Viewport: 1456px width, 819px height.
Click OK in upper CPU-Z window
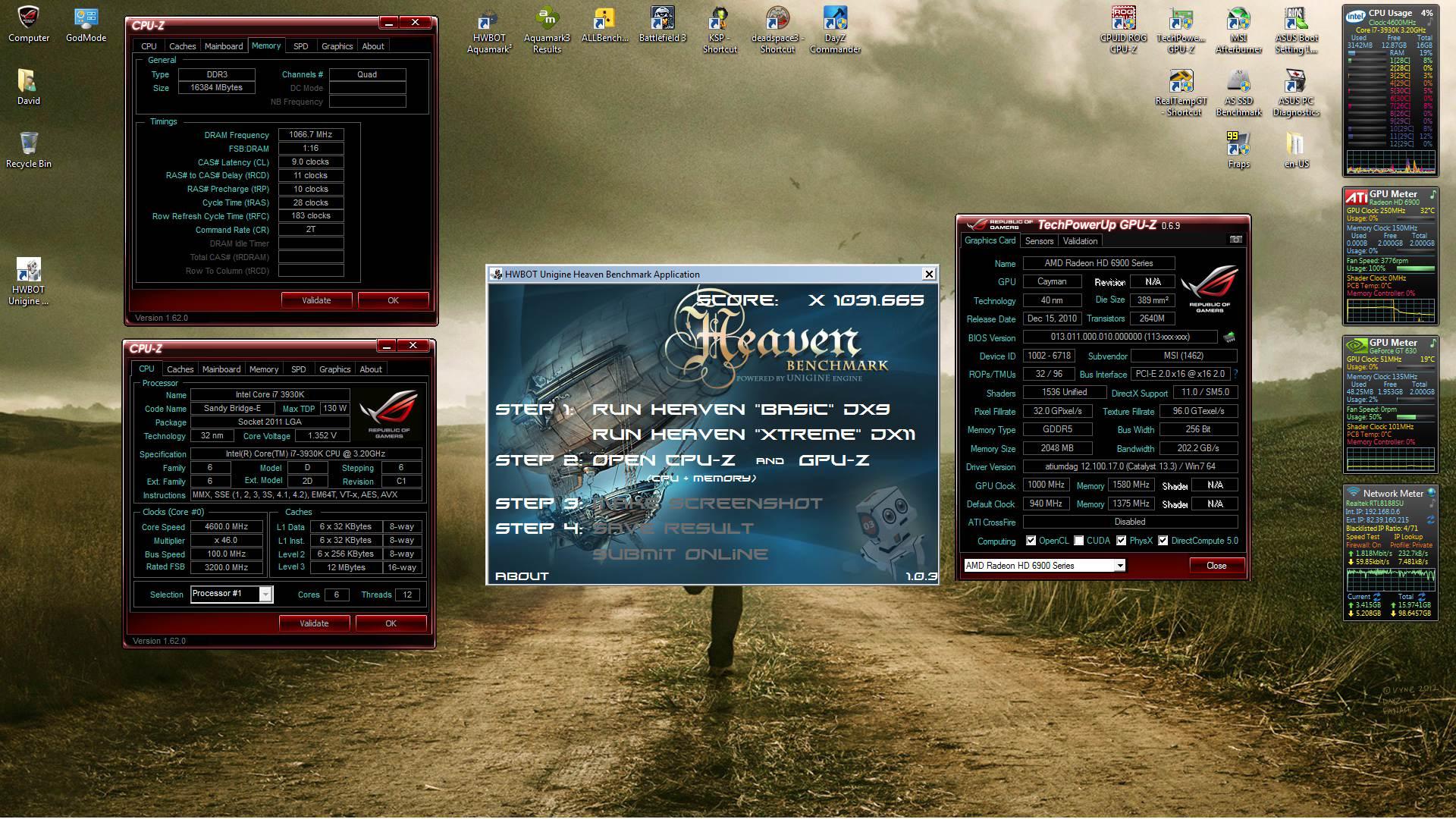point(393,300)
